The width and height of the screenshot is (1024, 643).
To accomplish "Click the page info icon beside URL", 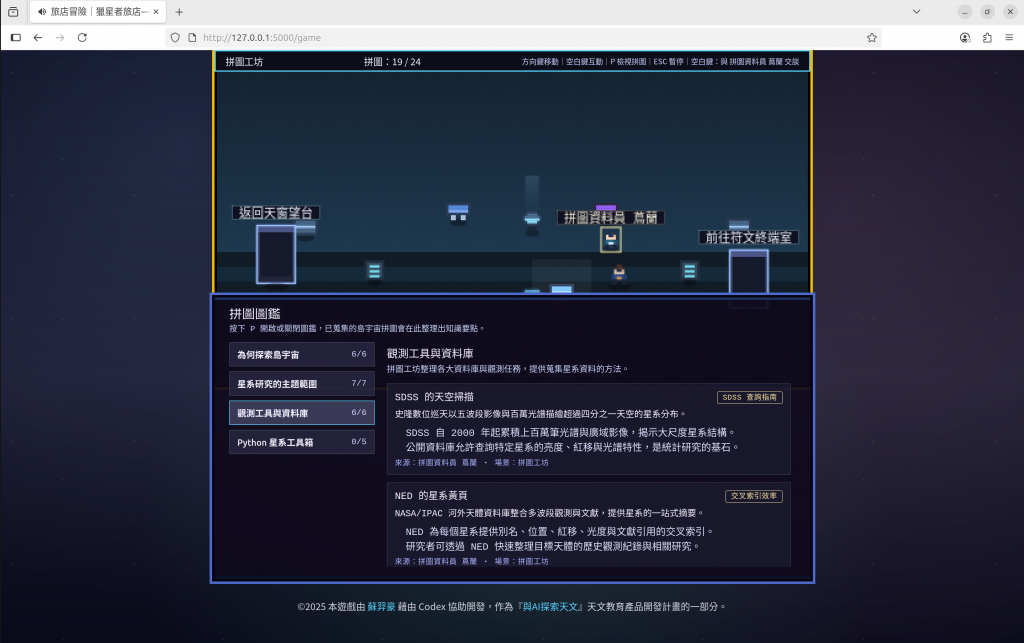I will 192,38.
